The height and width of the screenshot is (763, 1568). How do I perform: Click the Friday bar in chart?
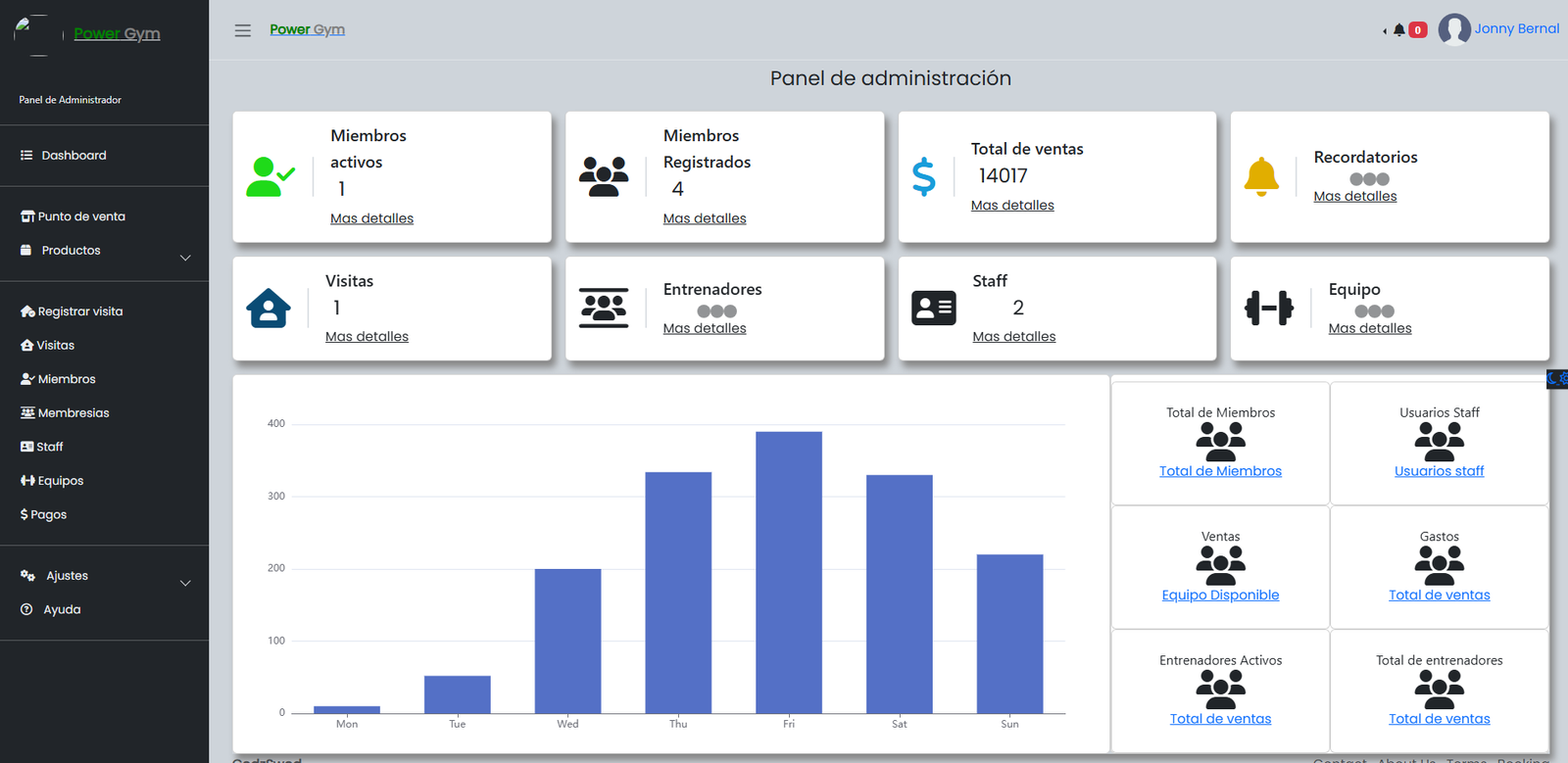[x=789, y=572]
